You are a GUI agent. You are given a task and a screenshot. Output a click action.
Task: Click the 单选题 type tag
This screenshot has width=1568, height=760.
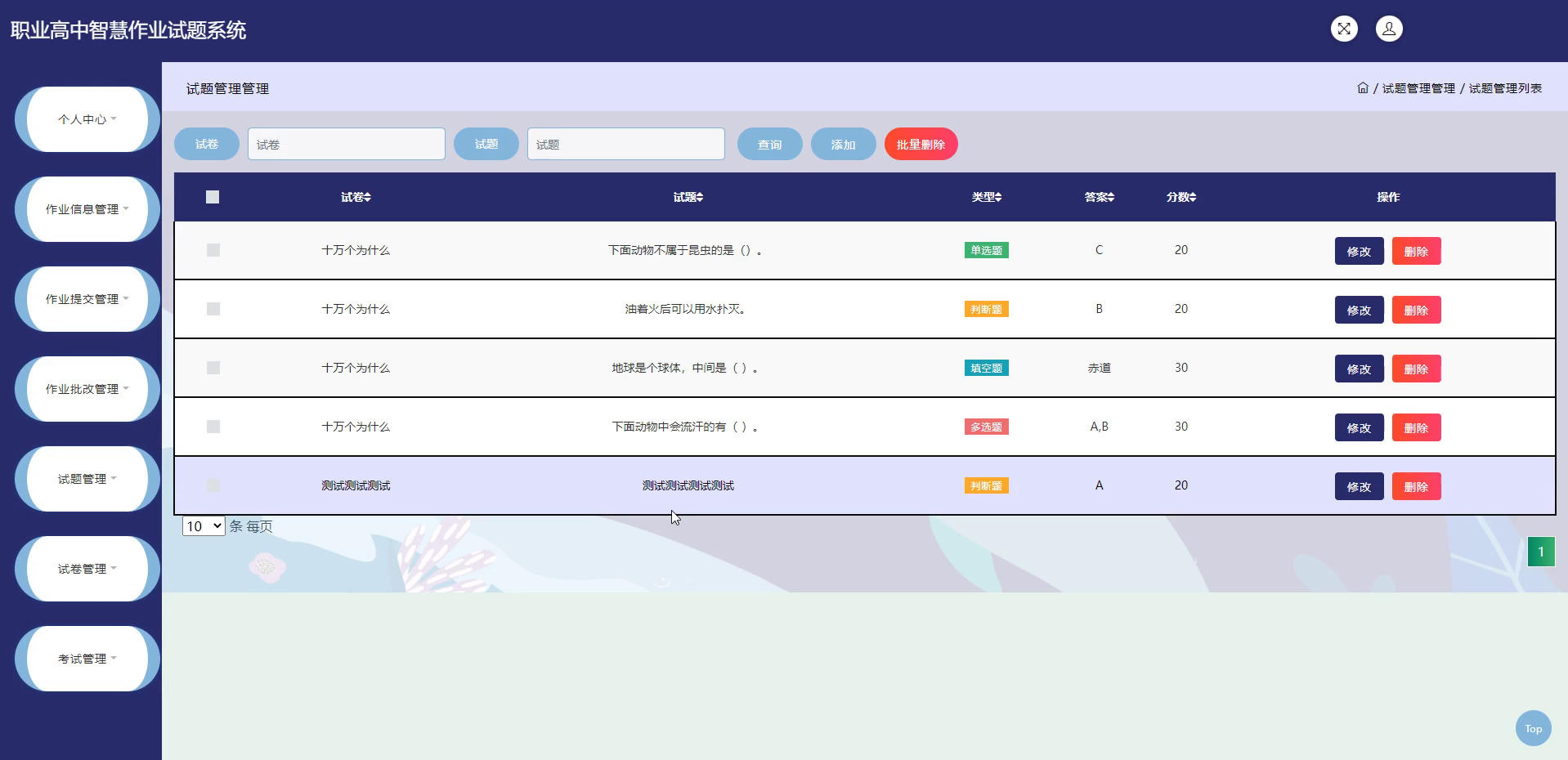[987, 250]
